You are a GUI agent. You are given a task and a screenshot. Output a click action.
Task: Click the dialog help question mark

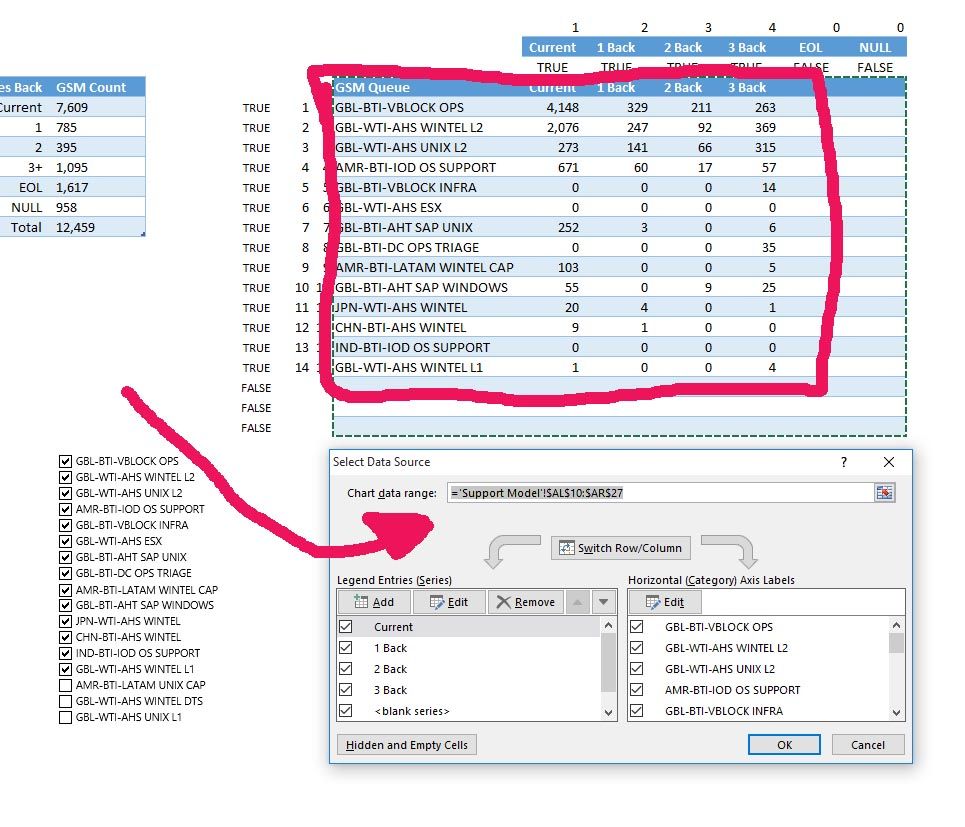[843, 462]
